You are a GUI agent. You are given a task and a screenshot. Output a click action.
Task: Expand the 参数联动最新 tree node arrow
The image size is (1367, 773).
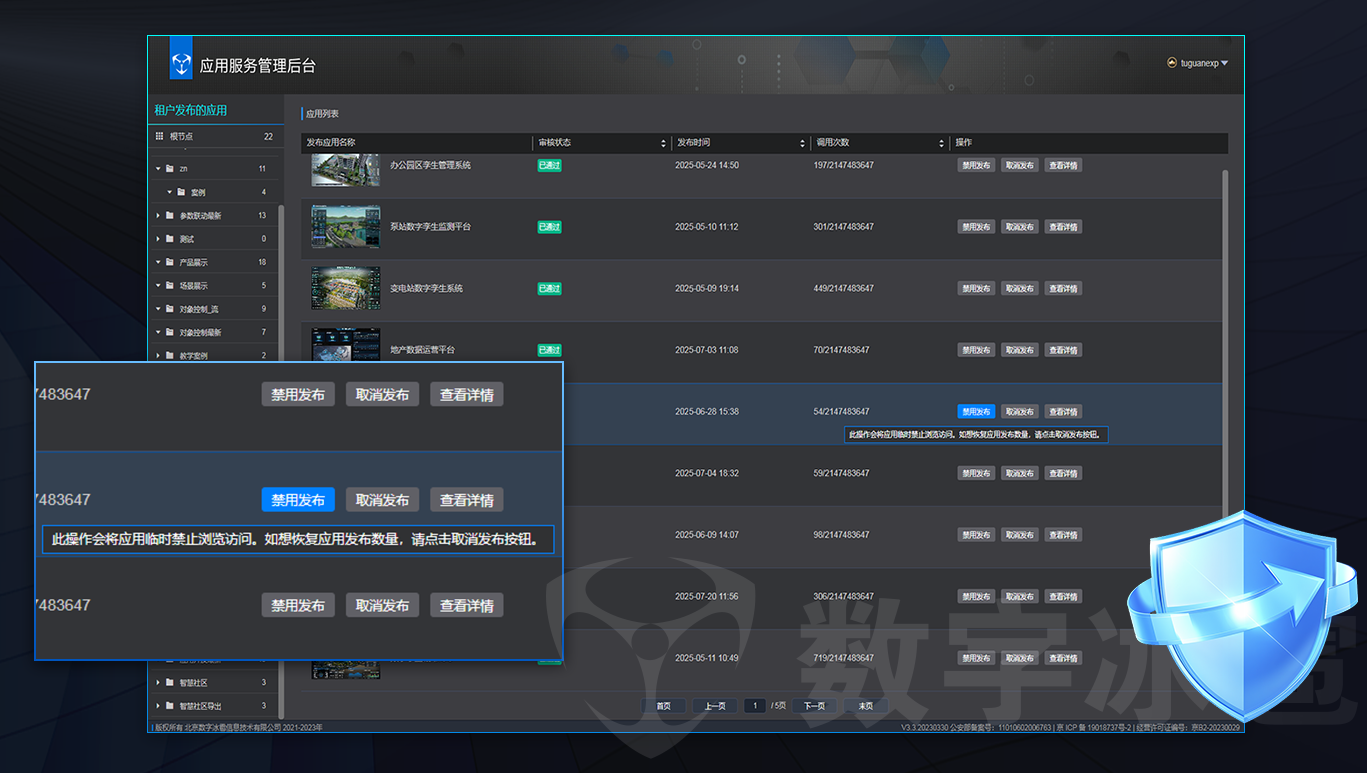point(158,216)
